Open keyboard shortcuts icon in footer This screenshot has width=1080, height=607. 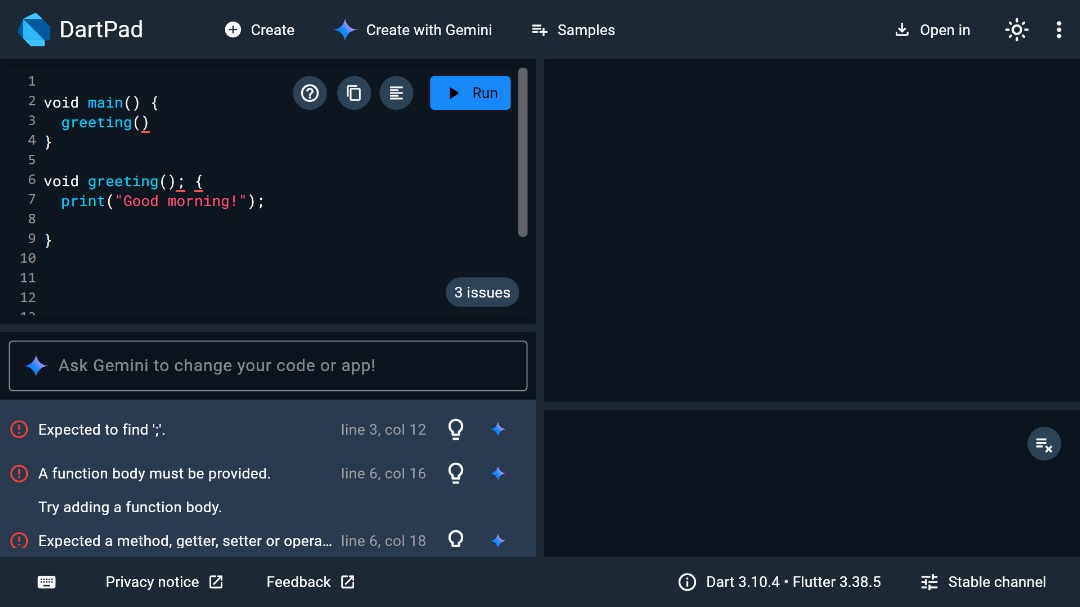point(47,582)
